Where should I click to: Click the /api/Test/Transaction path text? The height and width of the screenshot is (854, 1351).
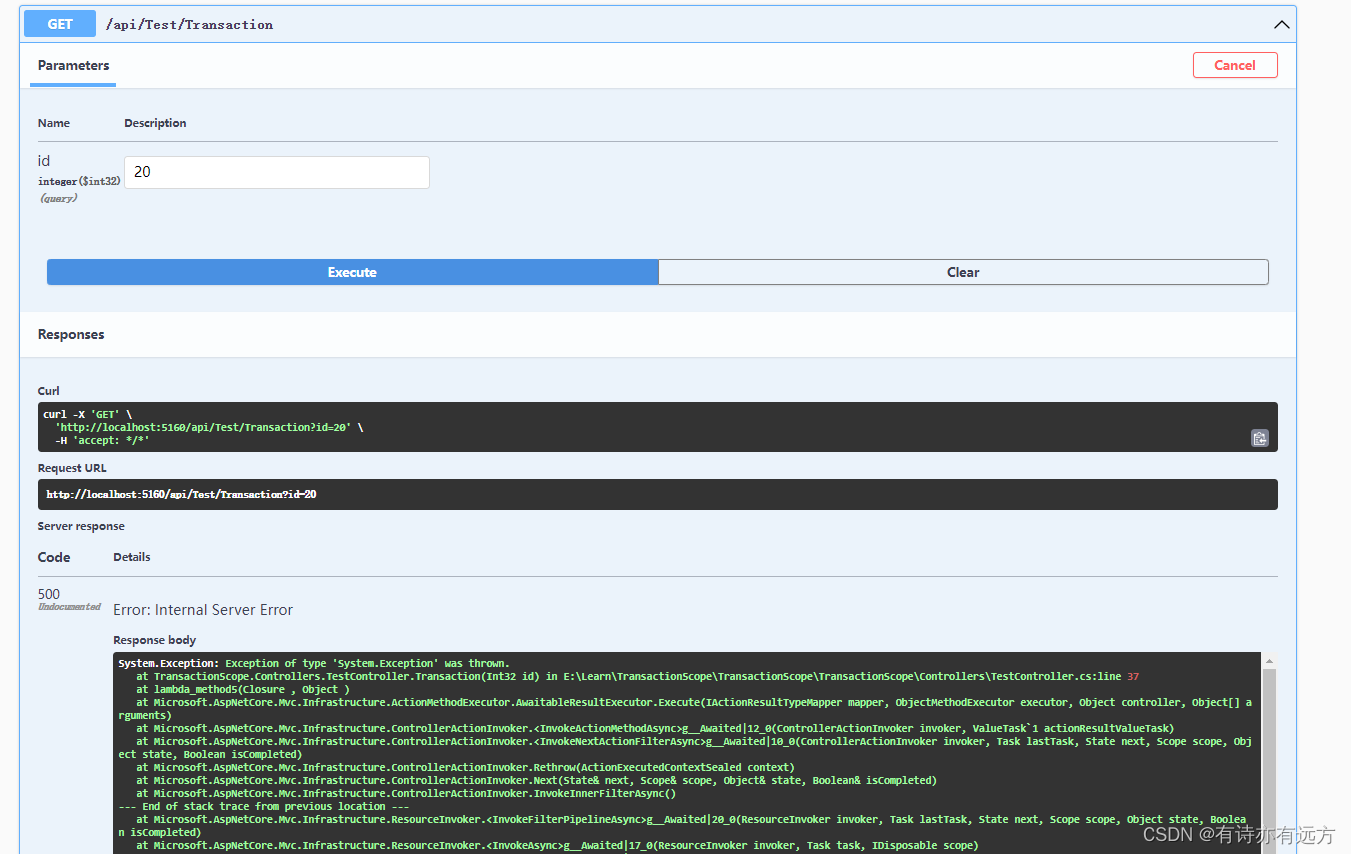click(189, 24)
